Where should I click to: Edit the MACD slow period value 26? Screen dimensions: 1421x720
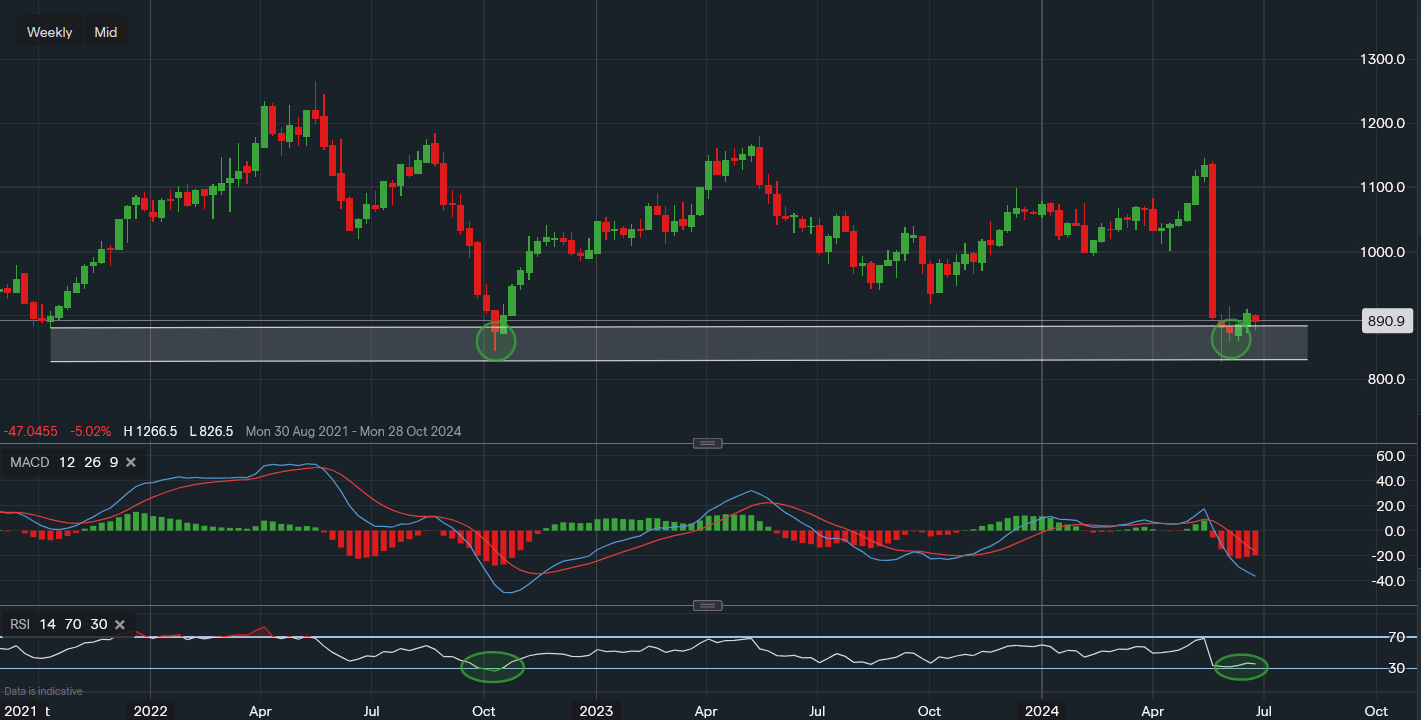coord(91,462)
